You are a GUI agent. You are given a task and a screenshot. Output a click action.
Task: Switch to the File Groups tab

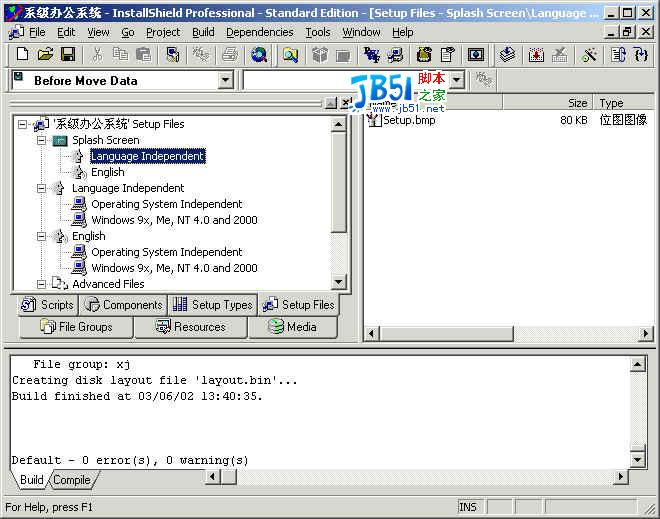(x=77, y=327)
